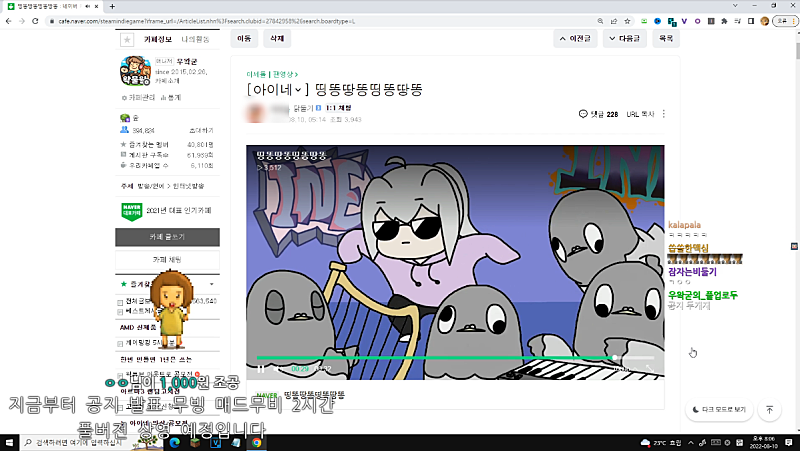Click the 카페 글쓰기 dark button
Viewport: 800px width, 451px height.
[167, 237]
